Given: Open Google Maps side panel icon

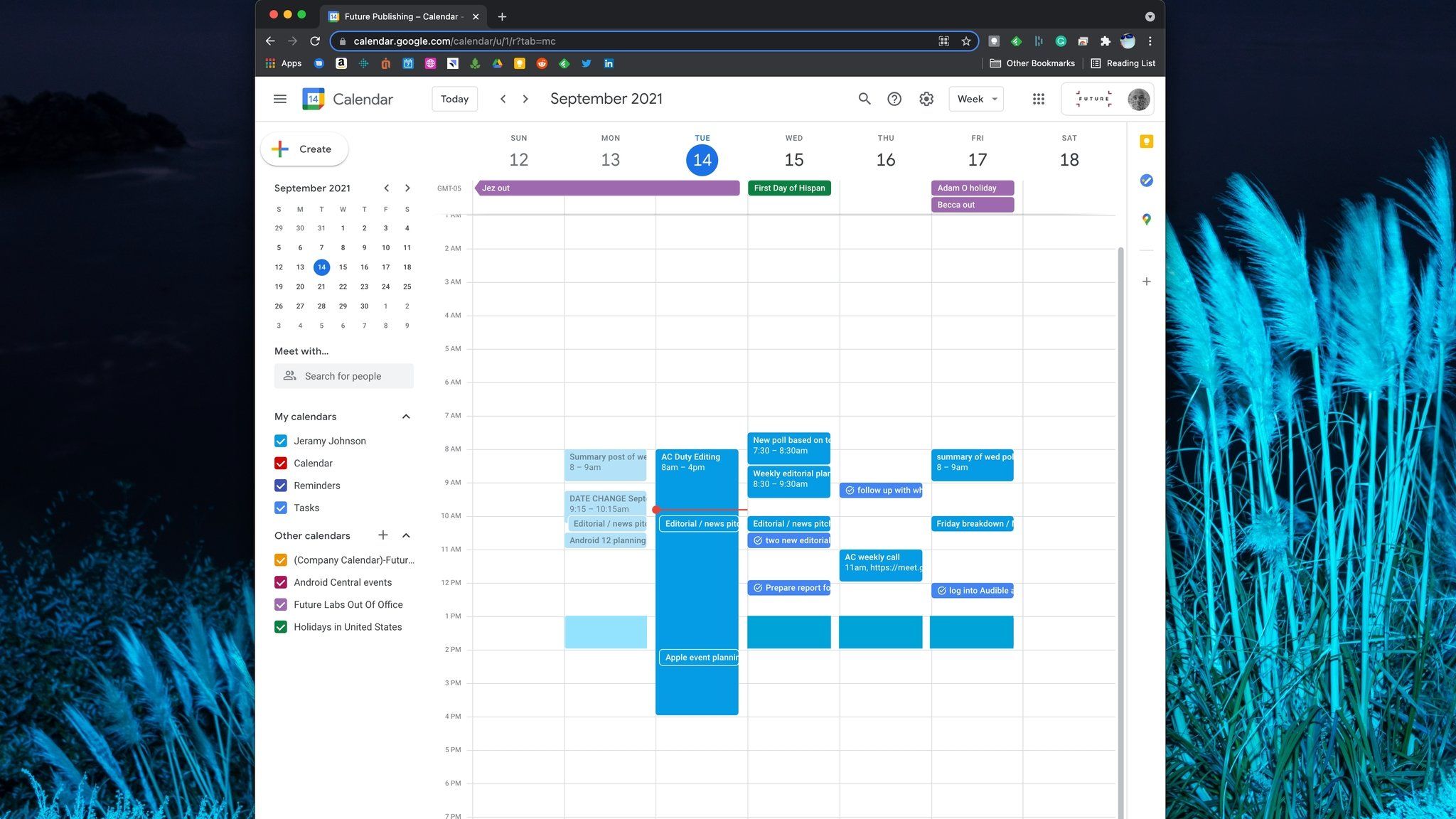Looking at the screenshot, I should click(1146, 219).
